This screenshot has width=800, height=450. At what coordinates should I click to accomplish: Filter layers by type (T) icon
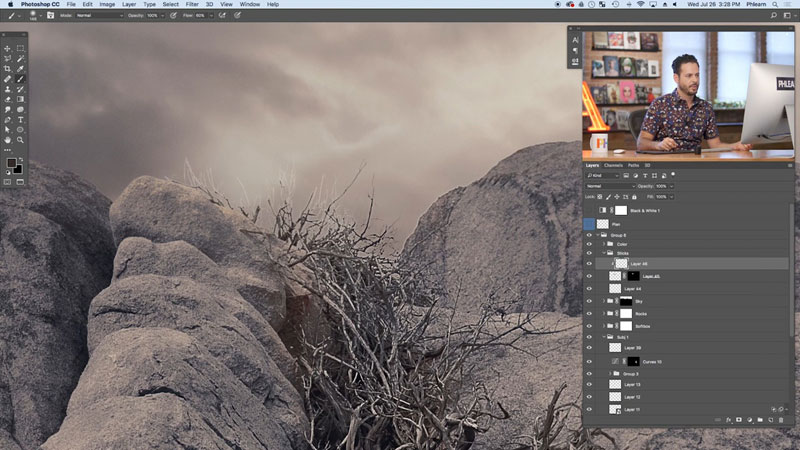click(x=645, y=176)
